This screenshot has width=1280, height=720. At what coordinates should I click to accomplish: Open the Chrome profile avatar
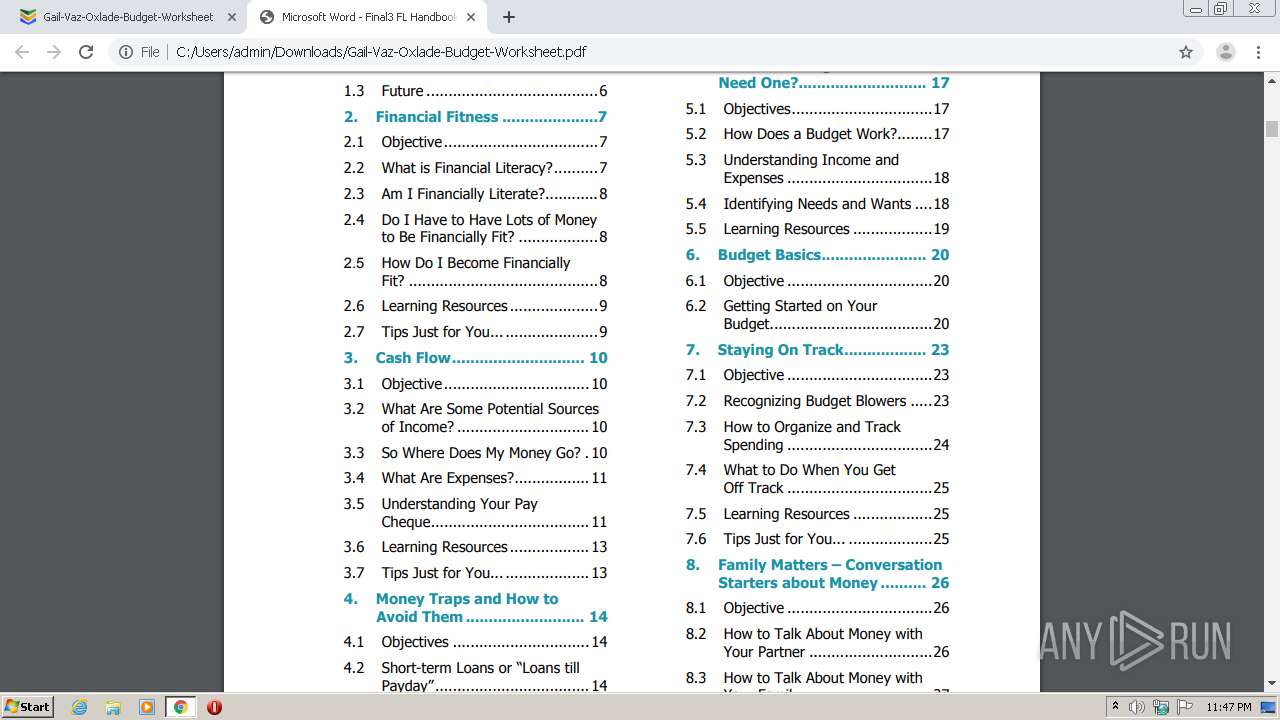coord(1225,52)
